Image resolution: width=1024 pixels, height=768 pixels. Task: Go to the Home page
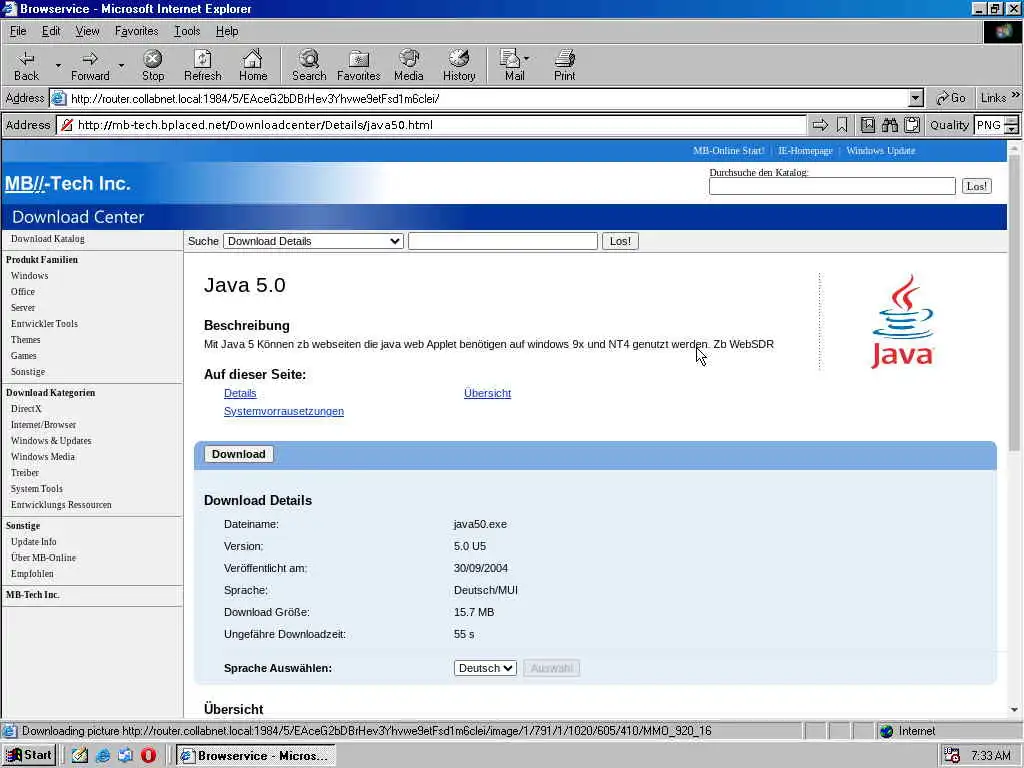(253, 65)
